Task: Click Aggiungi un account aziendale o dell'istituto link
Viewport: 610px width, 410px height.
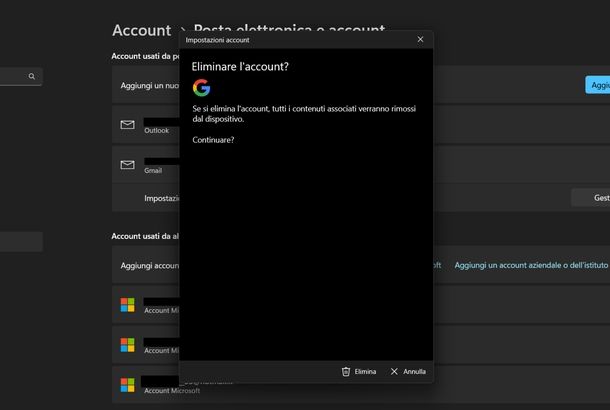Action: pyautogui.click(x=531, y=265)
